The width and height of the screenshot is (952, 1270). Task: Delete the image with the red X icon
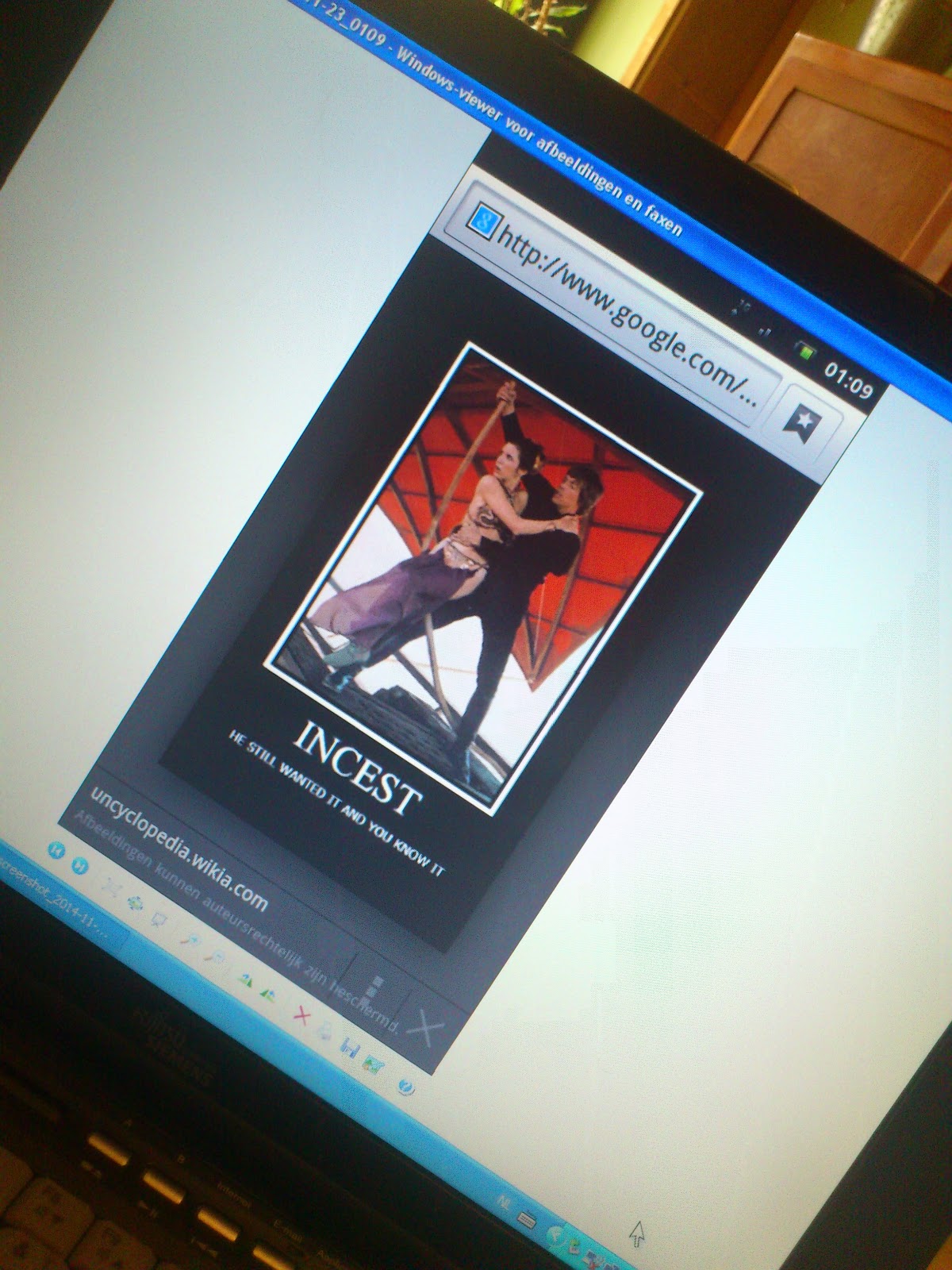point(301,1015)
